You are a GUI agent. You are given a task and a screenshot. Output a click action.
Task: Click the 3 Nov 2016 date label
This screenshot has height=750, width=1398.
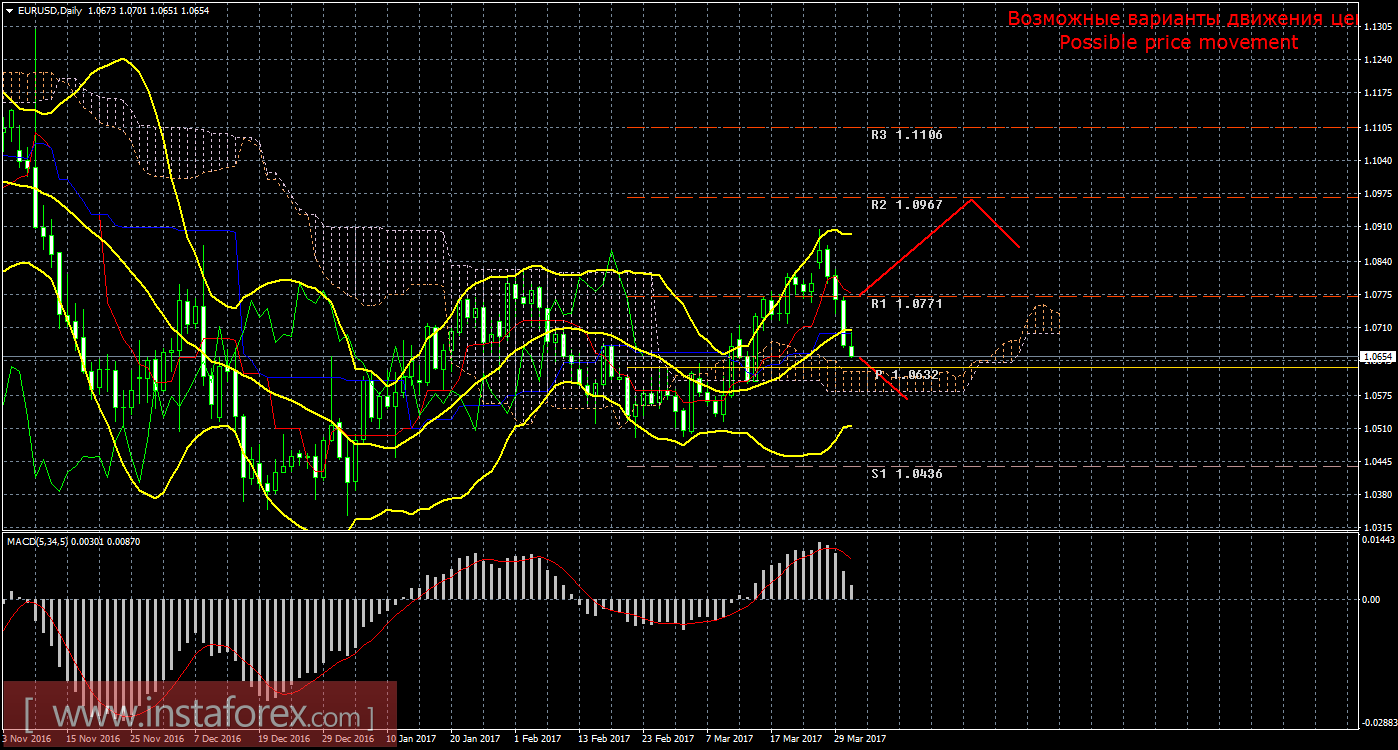point(26,739)
